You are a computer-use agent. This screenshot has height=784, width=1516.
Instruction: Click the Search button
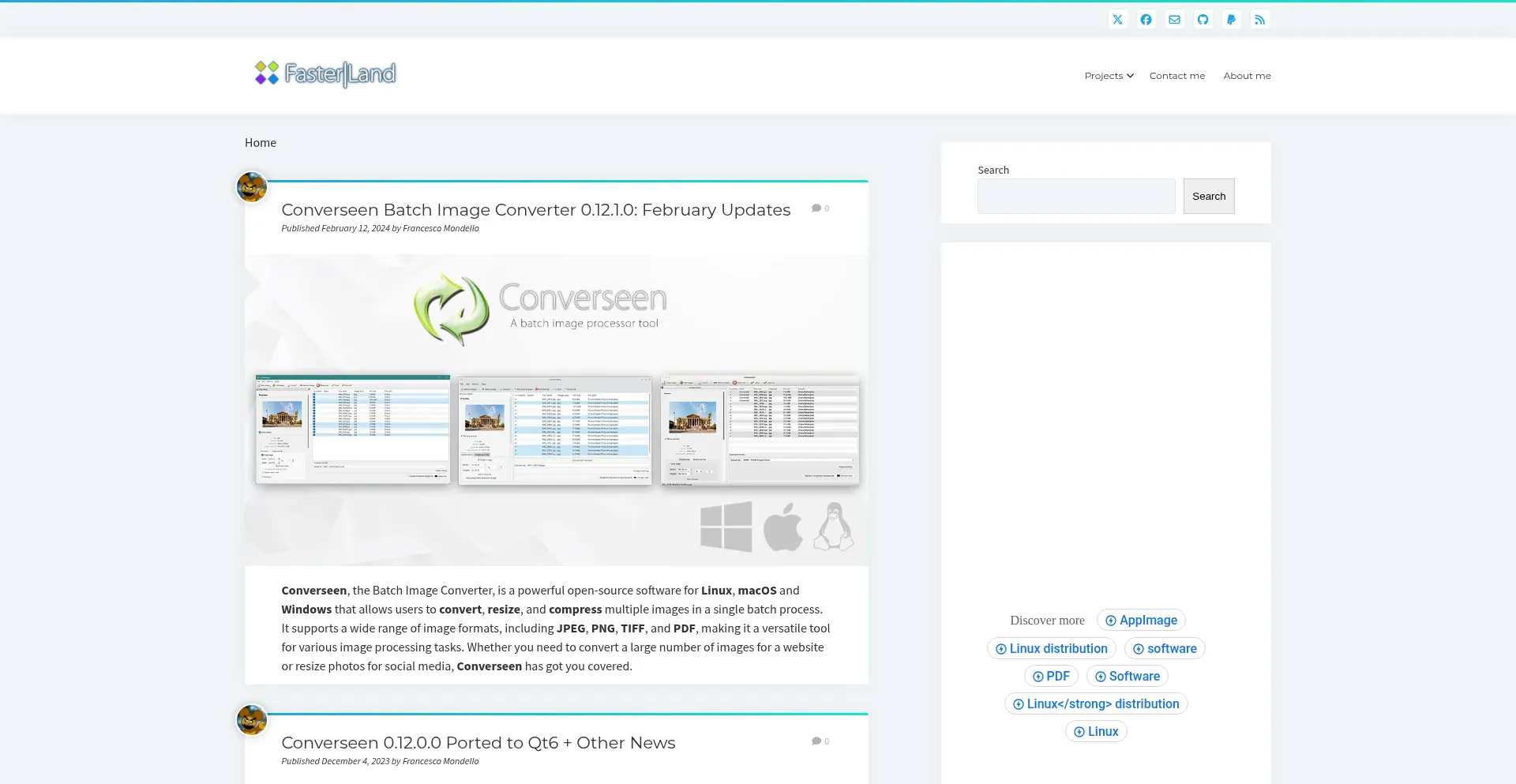coord(1208,196)
